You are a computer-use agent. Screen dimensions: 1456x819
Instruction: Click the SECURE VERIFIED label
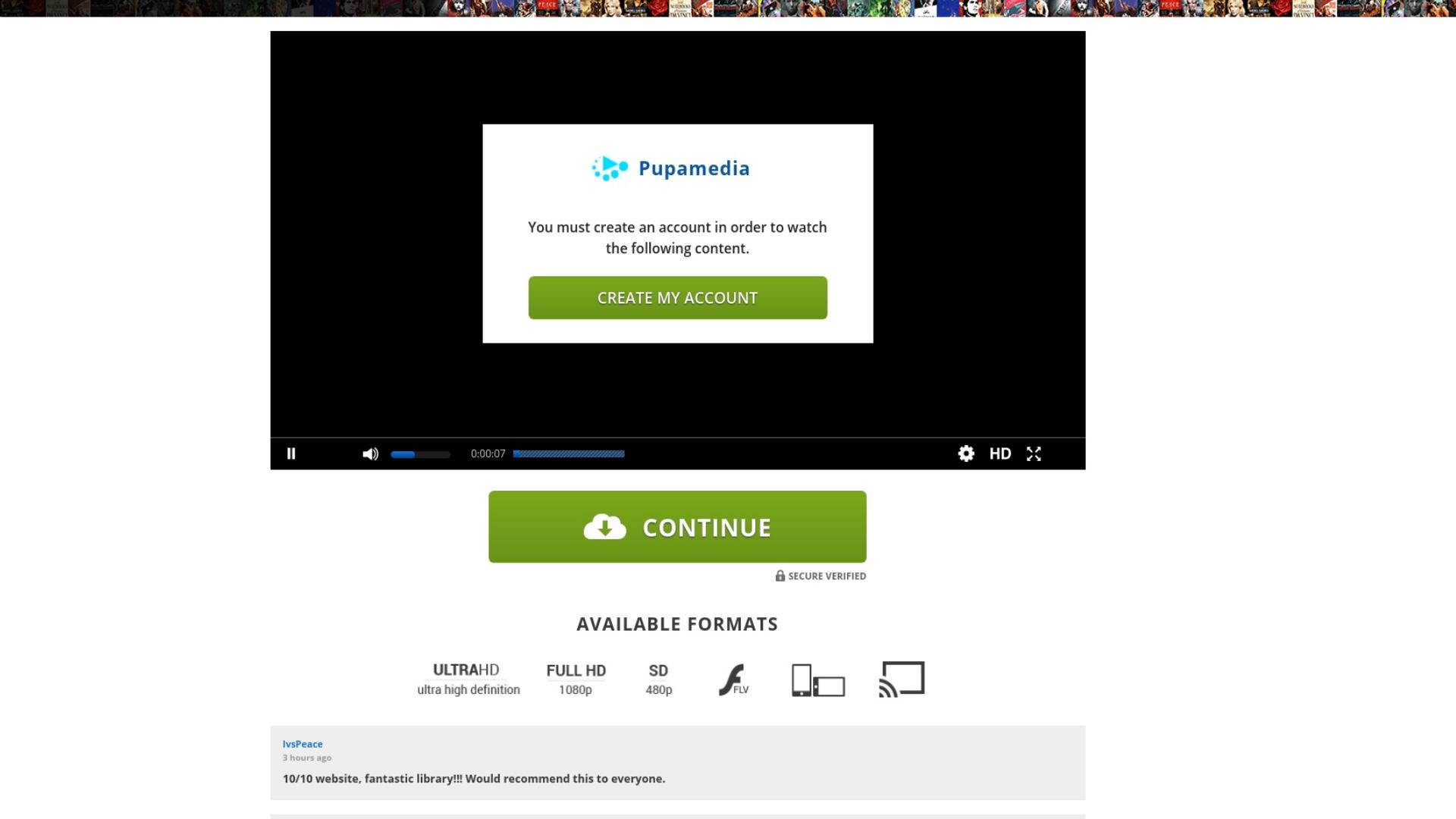(x=827, y=576)
